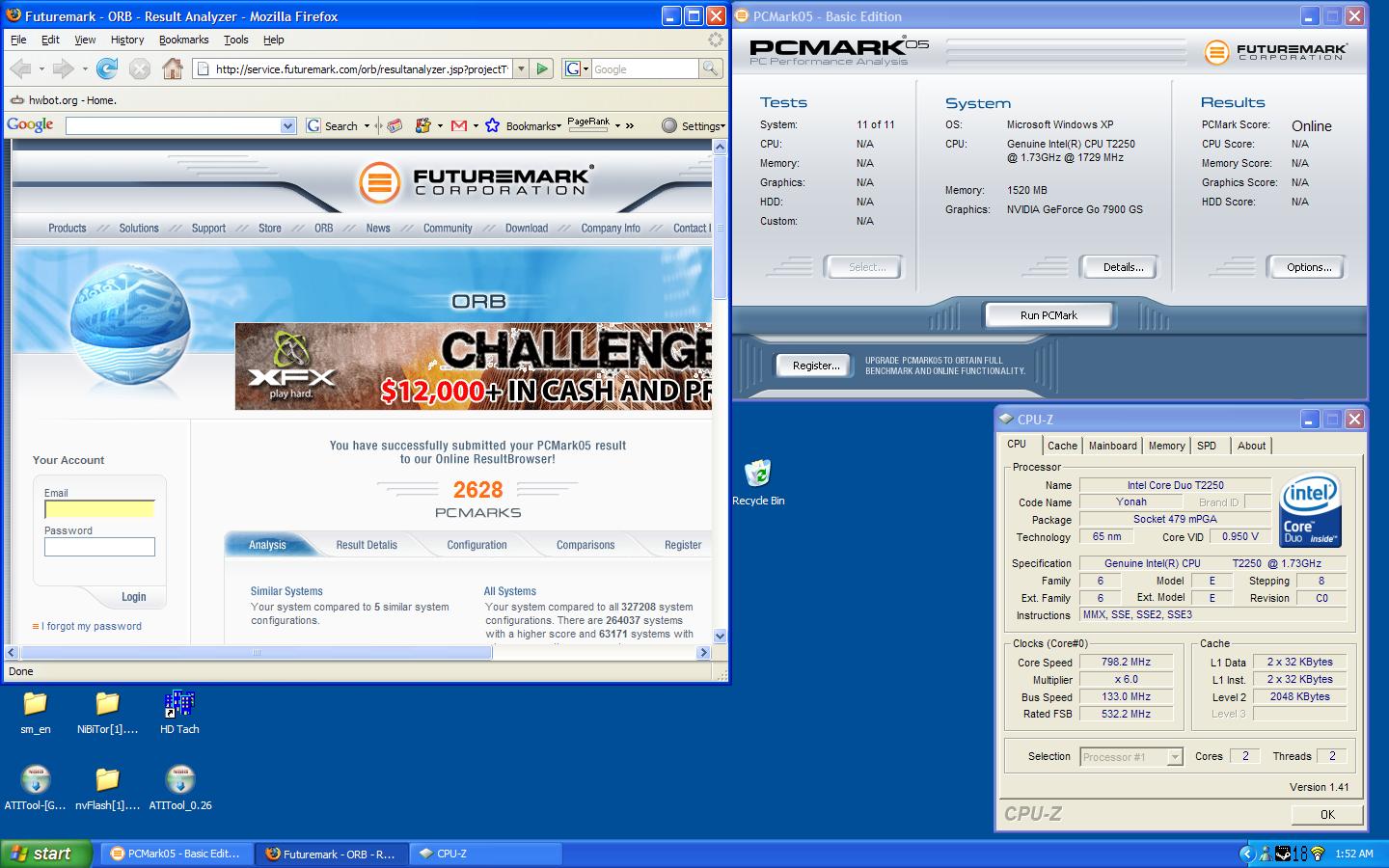This screenshot has width=1389, height=868.
Task: Click the Windows Start button
Action: [x=46, y=854]
